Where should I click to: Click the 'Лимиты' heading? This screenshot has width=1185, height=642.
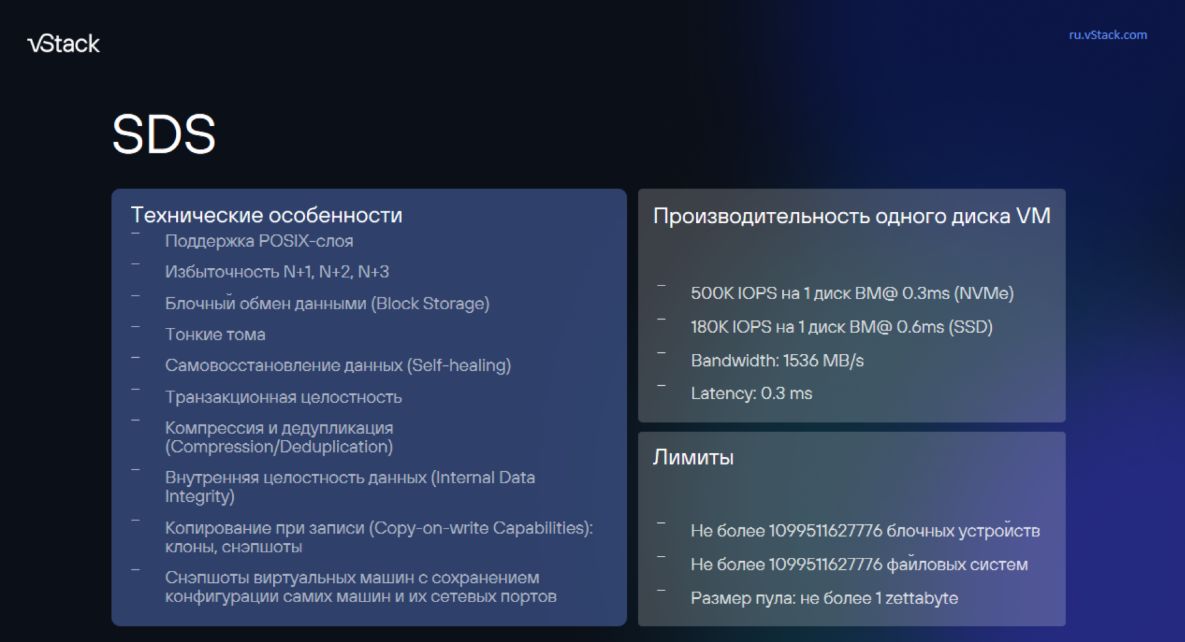[693, 457]
